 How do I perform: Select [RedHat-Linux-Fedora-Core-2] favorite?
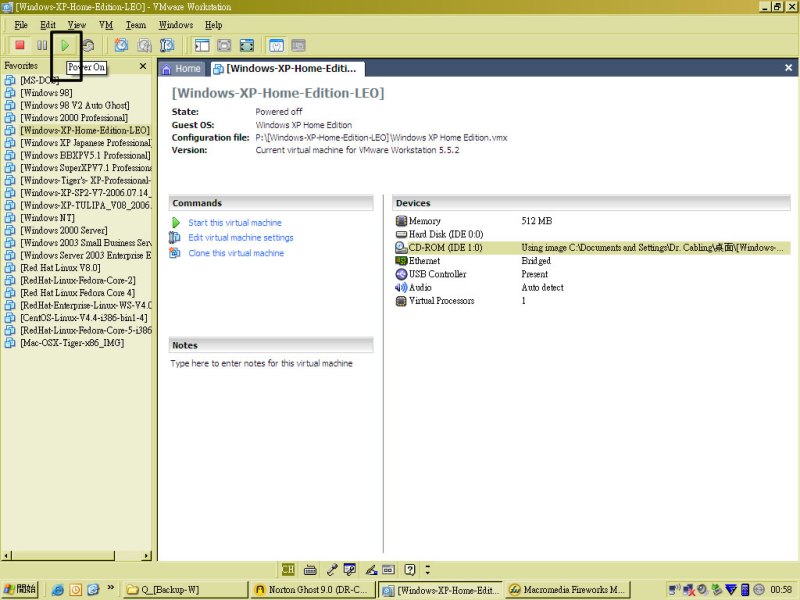[78, 281]
